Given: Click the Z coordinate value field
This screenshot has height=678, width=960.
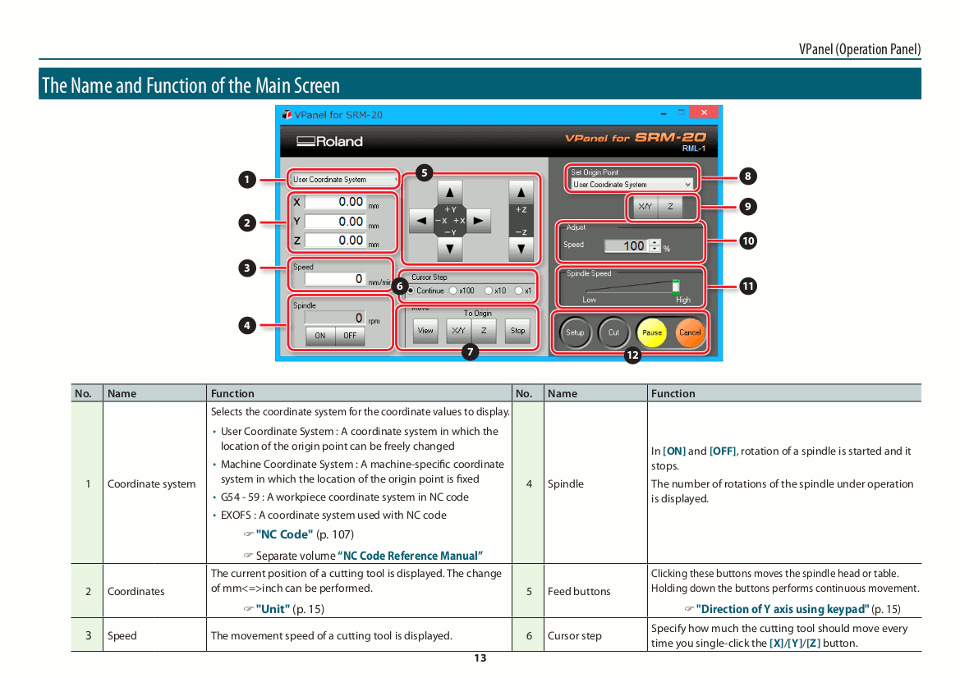Looking at the screenshot, I should pyautogui.click(x=335, y=241).
